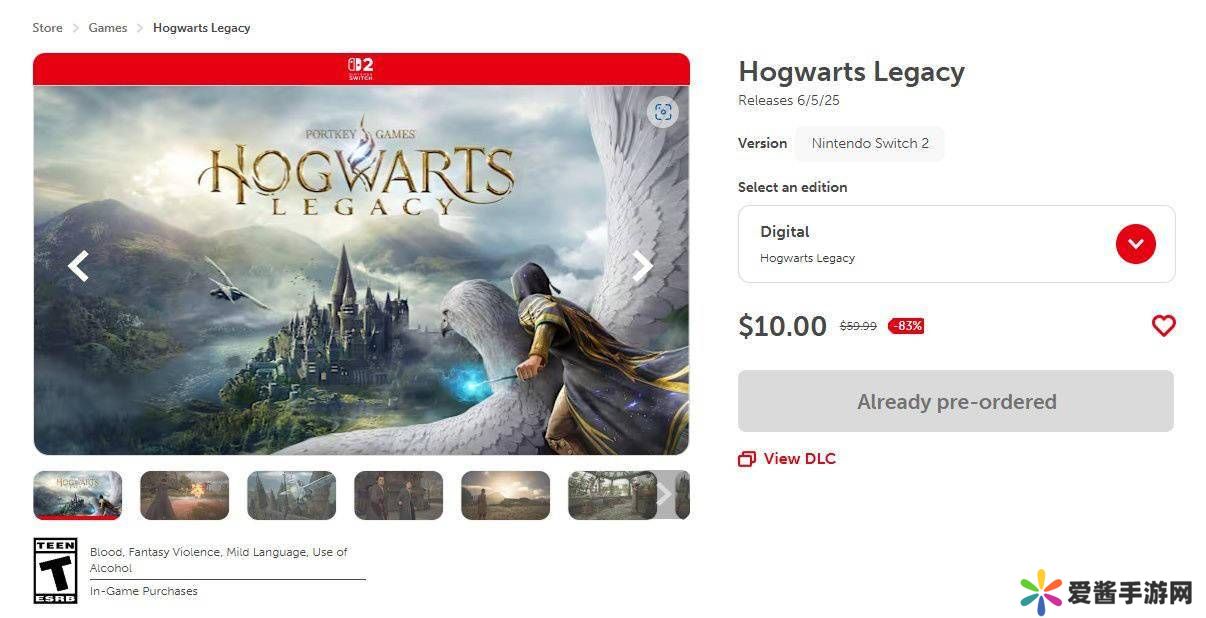Expand the Digital edition dropdown arrow
Viewport: 1206px width, 618px height.
click(x=1135, y=244)
